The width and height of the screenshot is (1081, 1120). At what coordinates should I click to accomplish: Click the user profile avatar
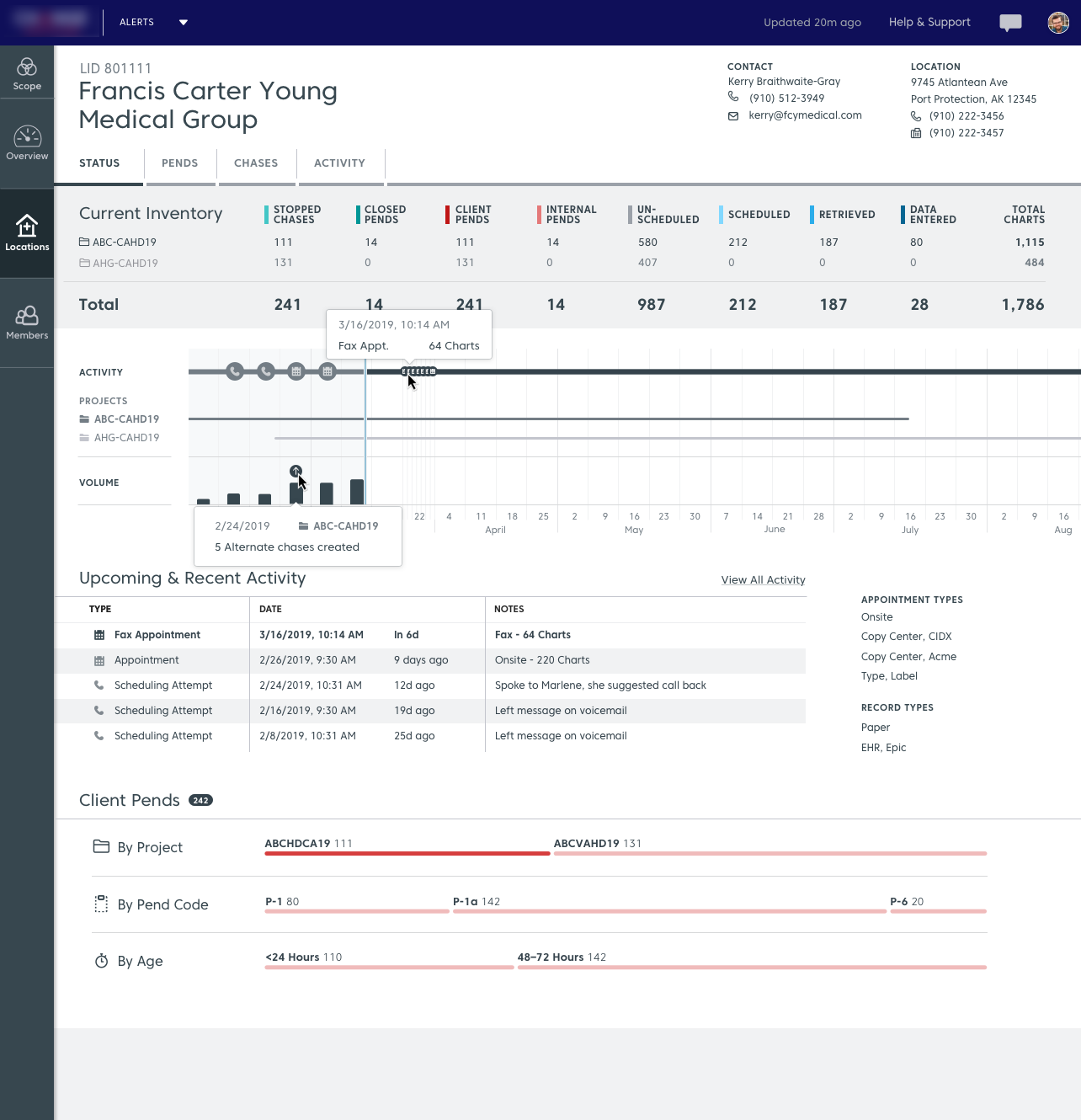coord(1058,23)
